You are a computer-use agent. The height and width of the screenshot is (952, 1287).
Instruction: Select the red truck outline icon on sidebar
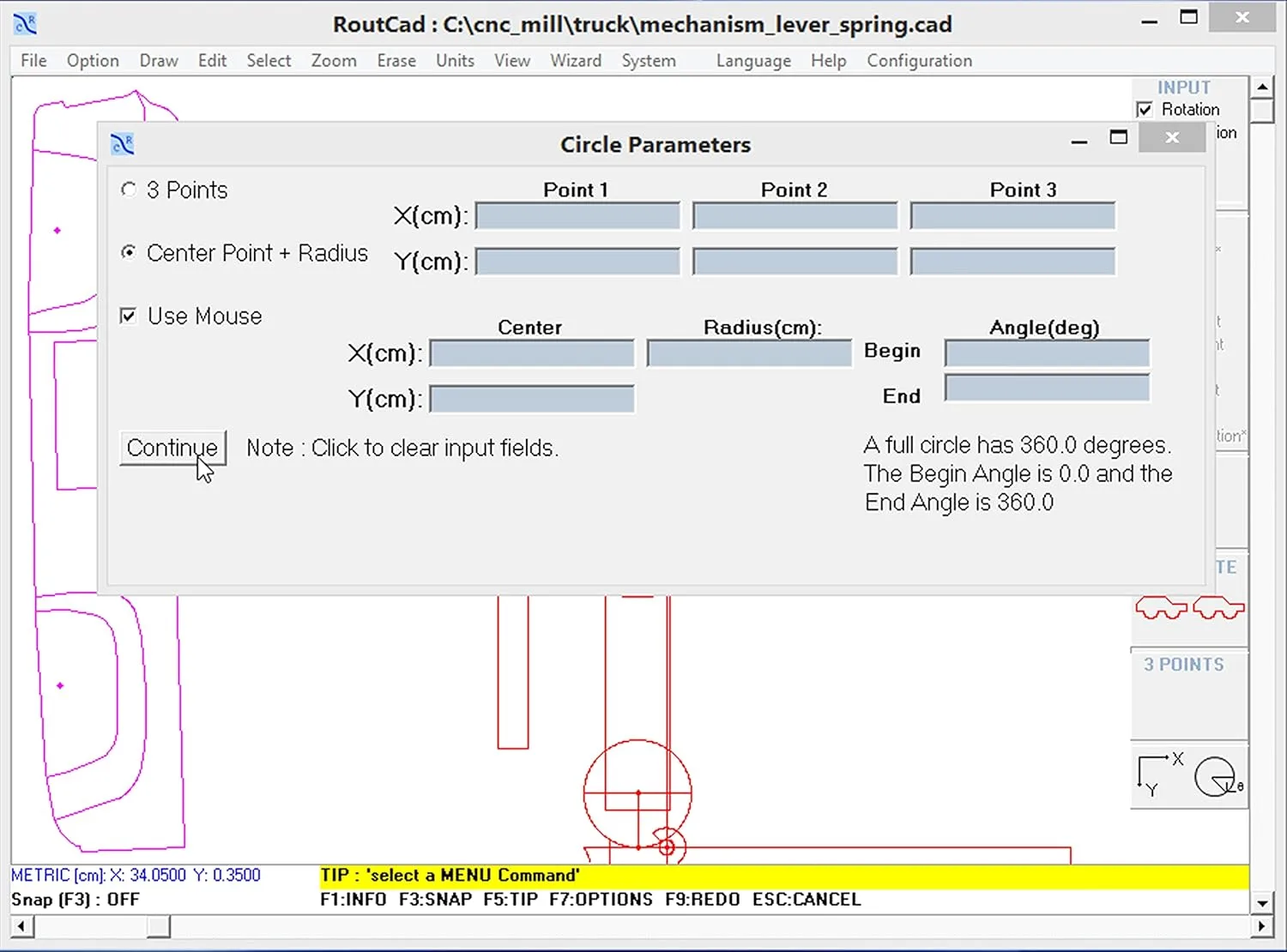point(1163,606)
